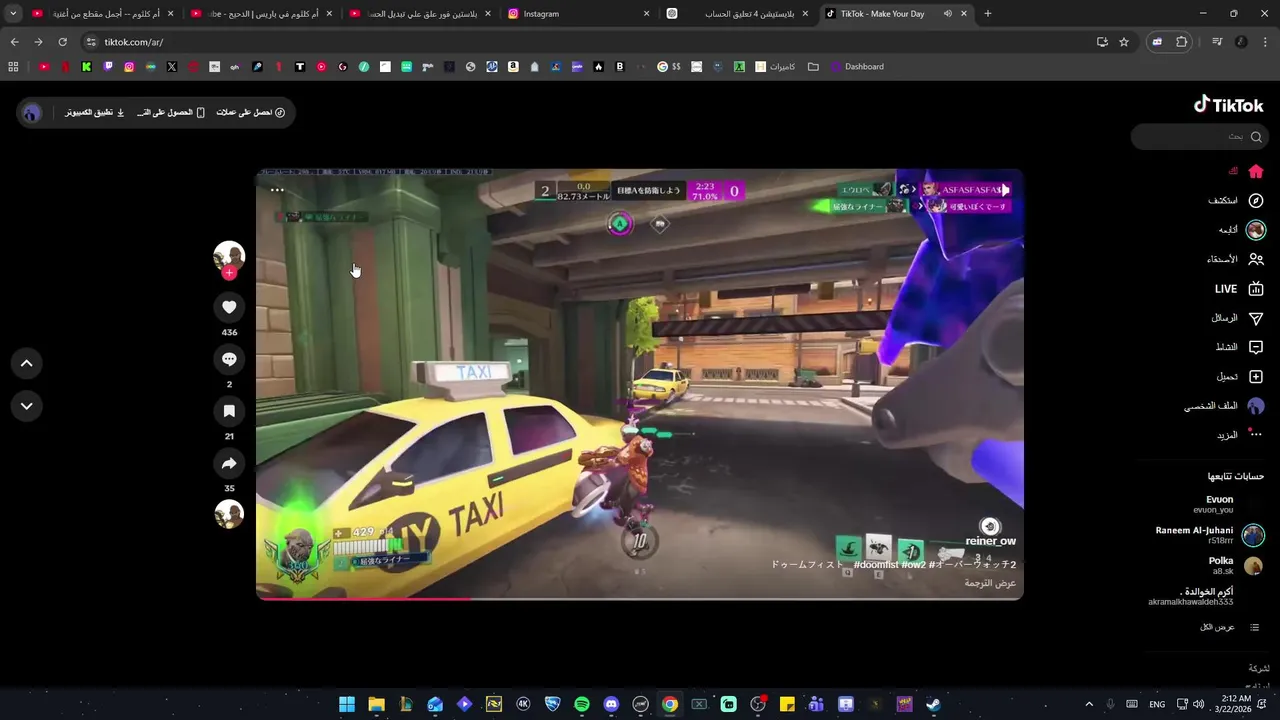The image size is (1280, 720).
Task: Go back in browser history
Action: pos(14,42)
